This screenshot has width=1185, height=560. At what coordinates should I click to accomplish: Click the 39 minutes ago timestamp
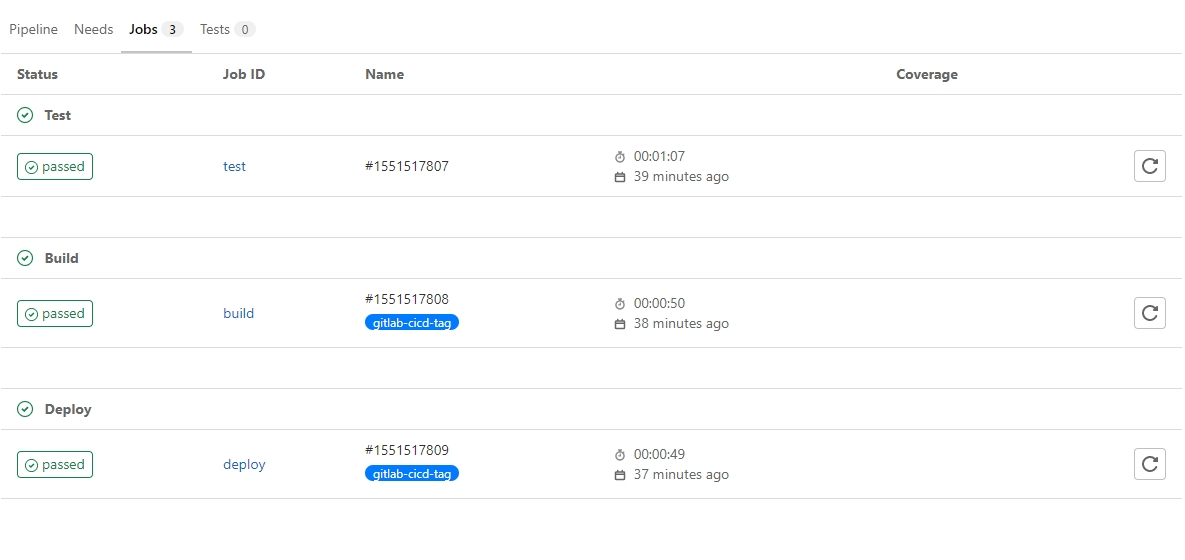(x=681, y=177)
